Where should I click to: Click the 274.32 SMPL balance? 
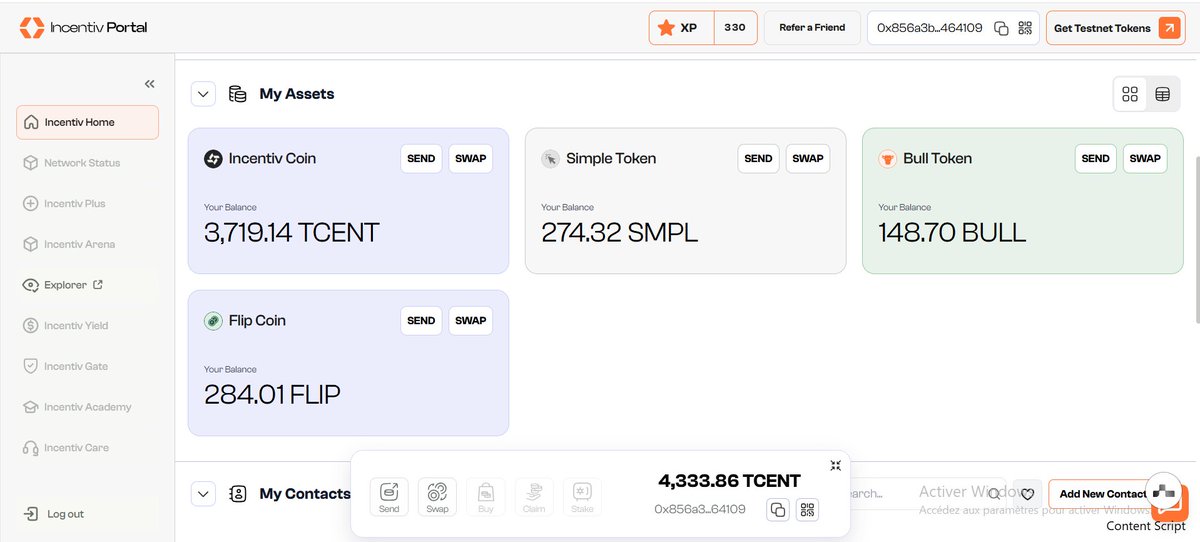620,233
